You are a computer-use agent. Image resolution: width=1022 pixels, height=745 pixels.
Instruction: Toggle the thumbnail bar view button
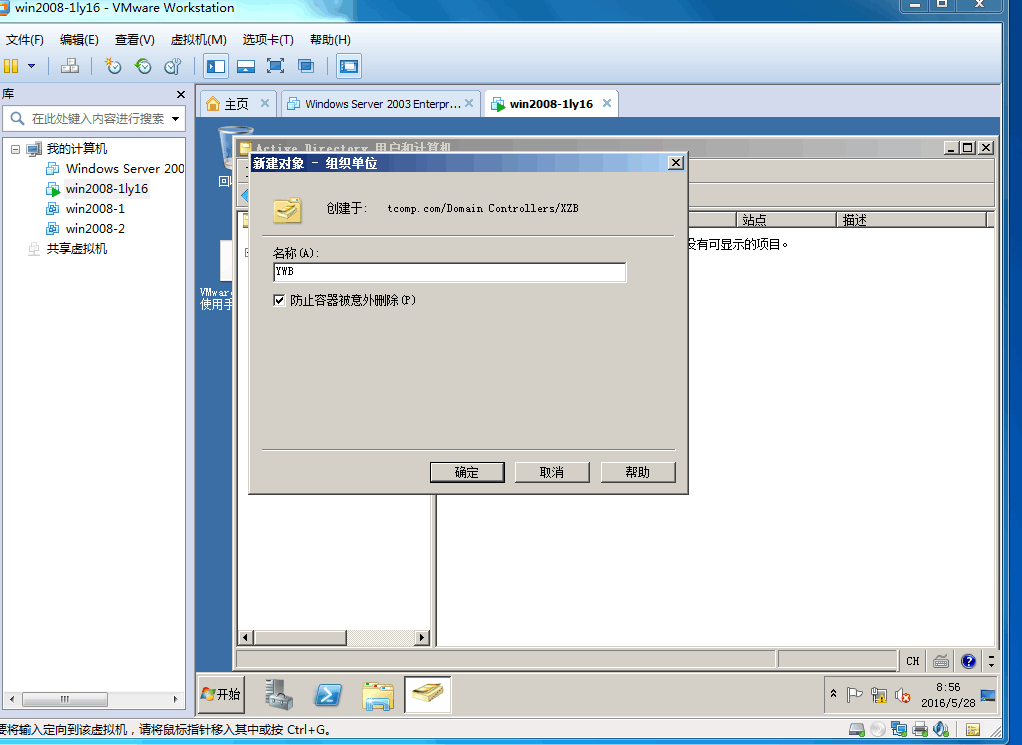click(246, 66)
